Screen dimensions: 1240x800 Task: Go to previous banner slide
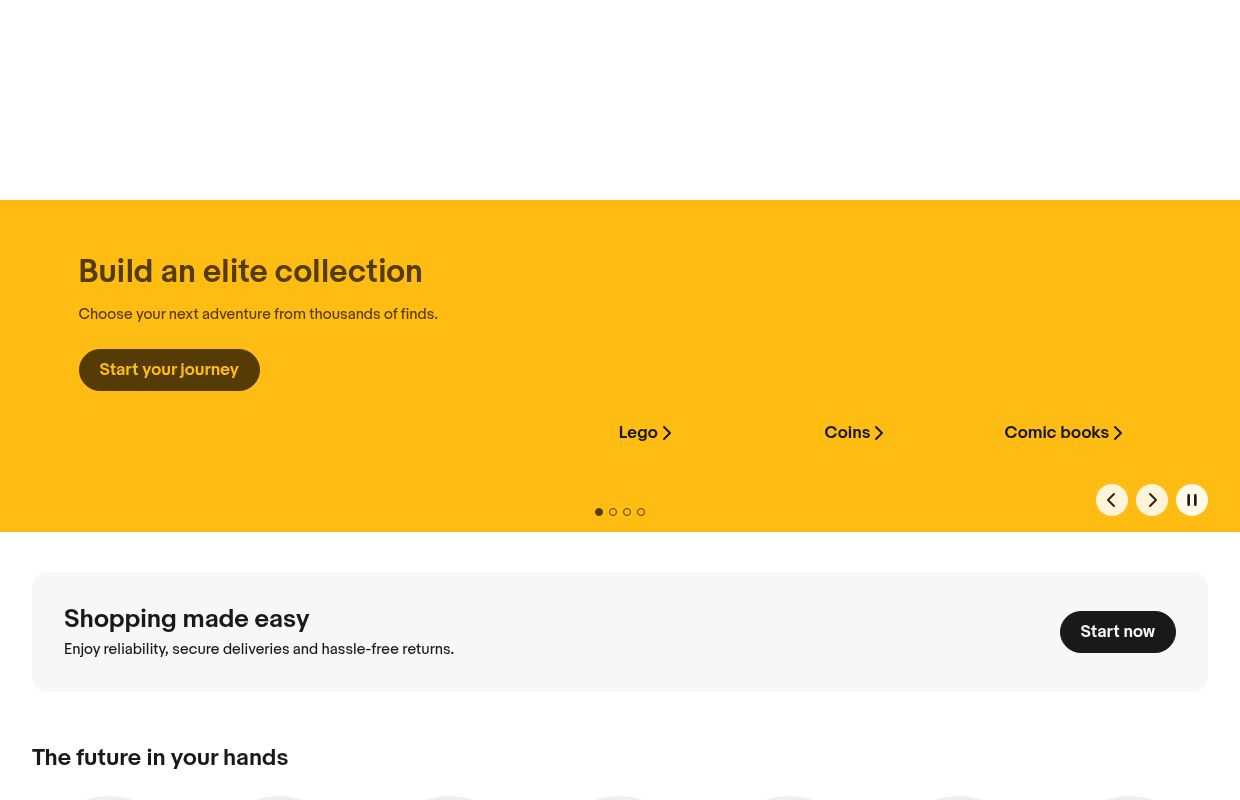pos(1111,500)
